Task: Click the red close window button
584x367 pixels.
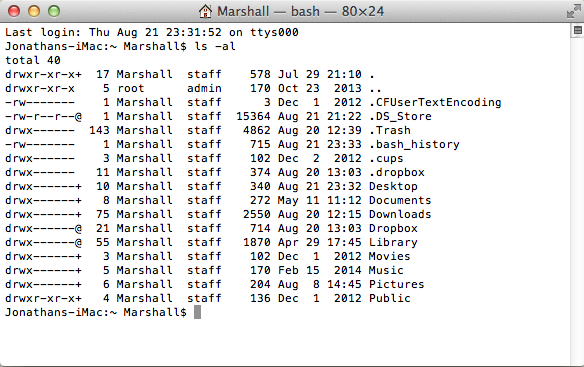Action: (14, 11)
